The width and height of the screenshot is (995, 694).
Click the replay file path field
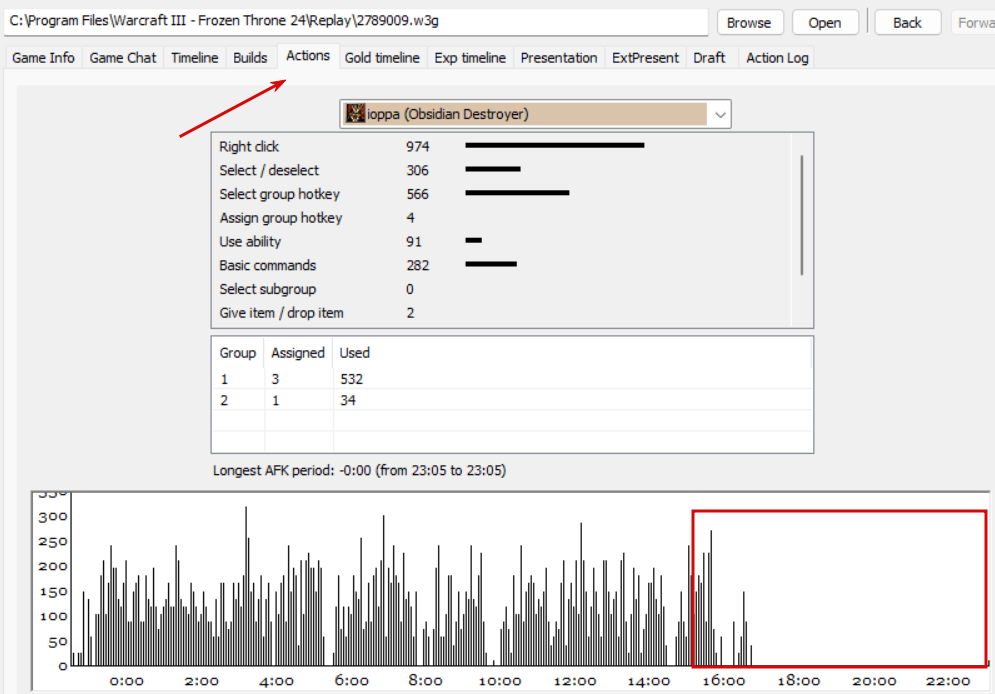(355, 22)
